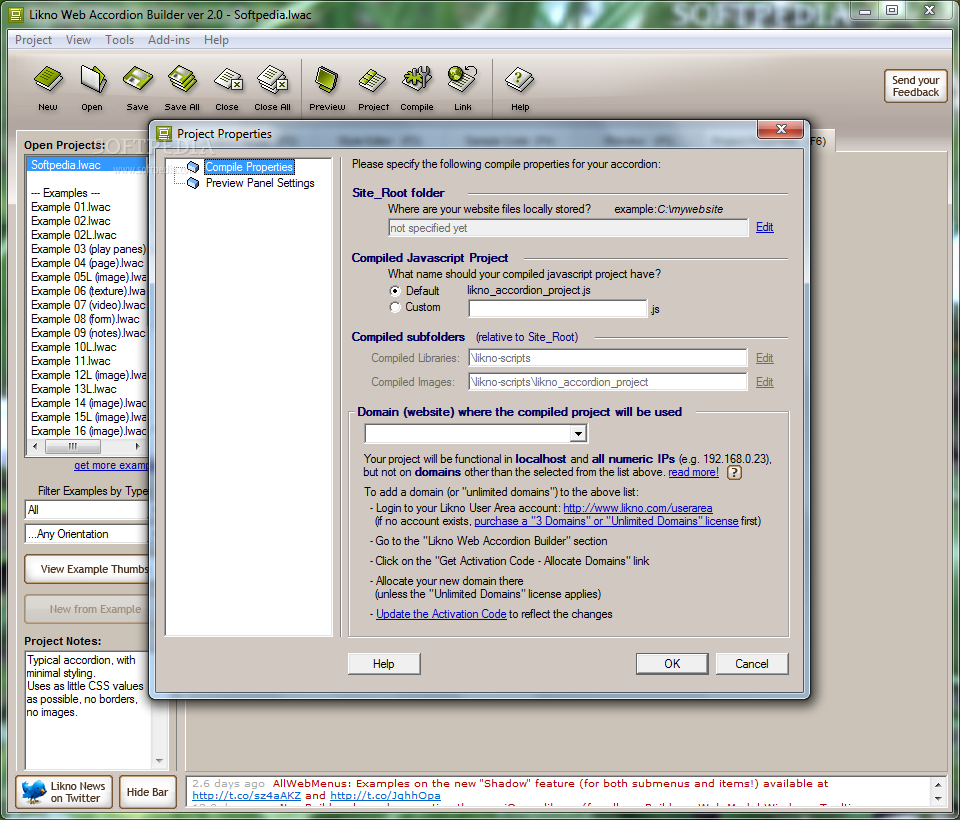Click Edit link for Site_Root folder

[x=765, y=227]
